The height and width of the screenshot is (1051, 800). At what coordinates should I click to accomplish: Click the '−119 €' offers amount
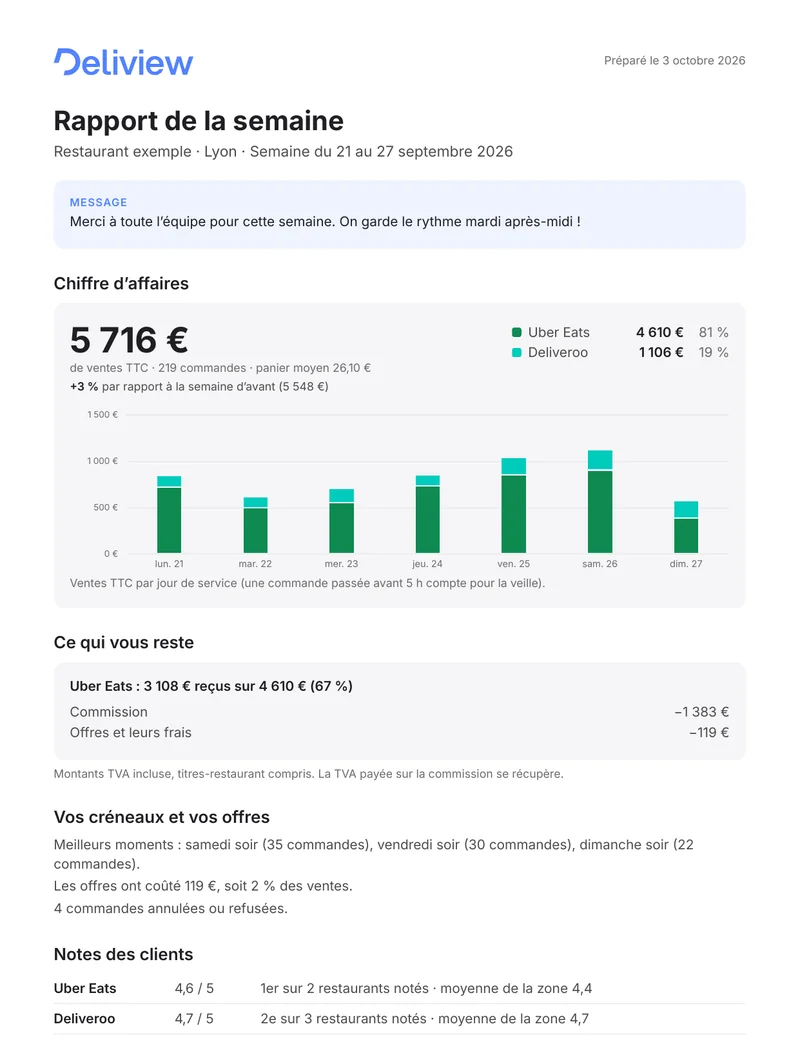point(709,733)
